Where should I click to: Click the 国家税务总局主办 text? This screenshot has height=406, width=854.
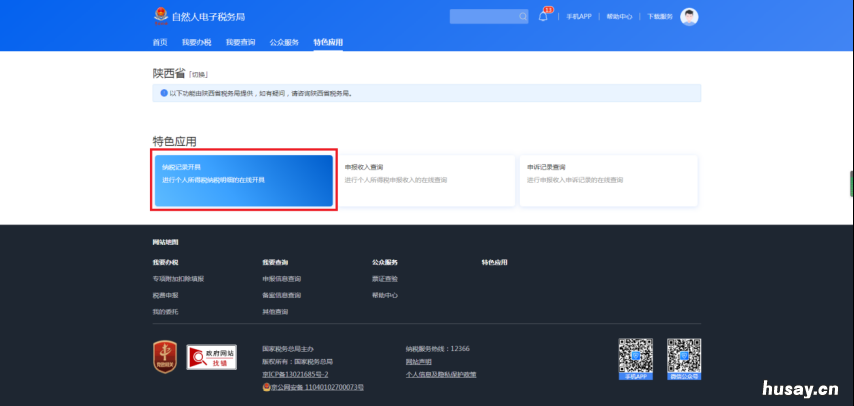[288, 349]
